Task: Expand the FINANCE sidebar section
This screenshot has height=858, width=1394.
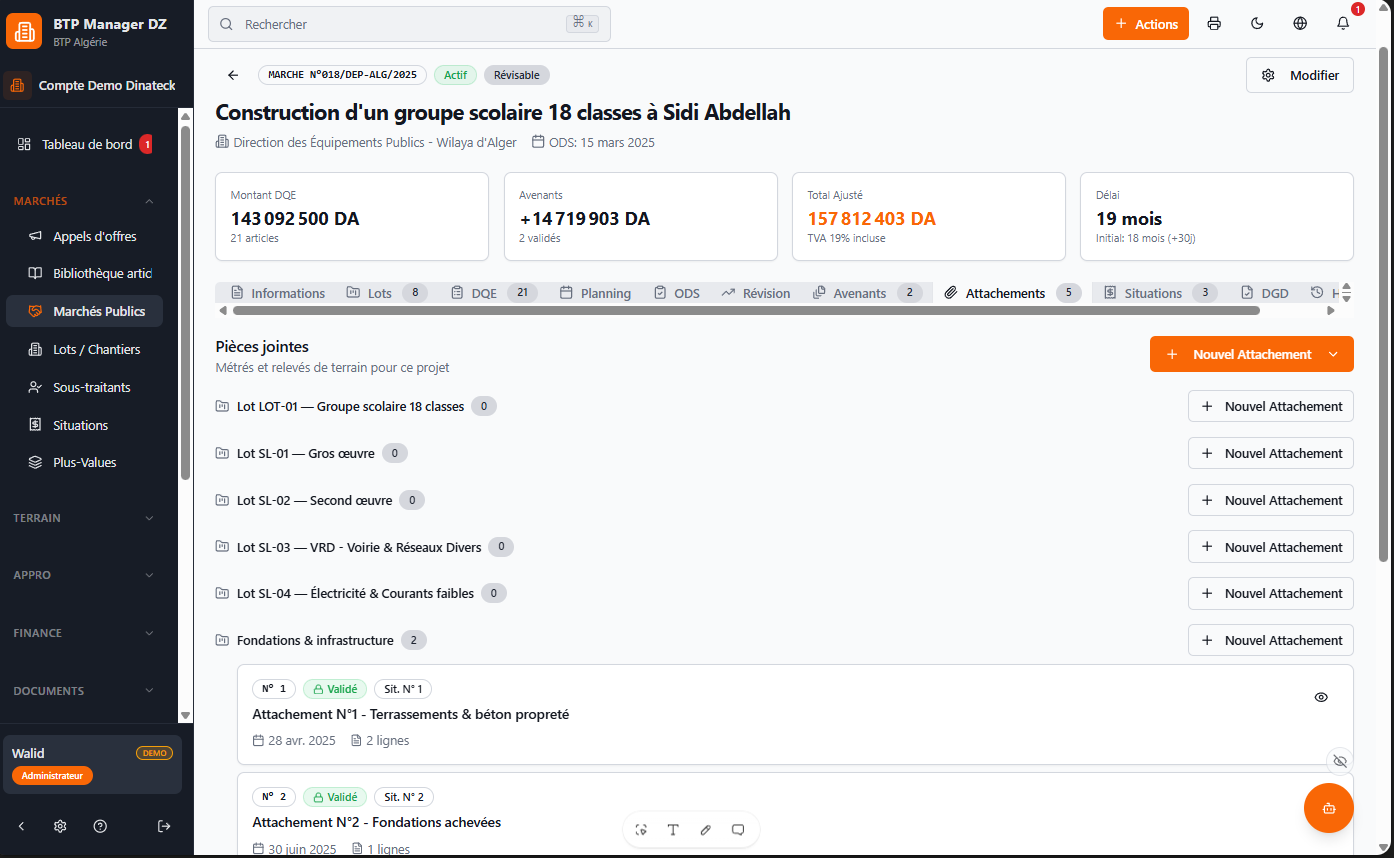Action: 85,633
